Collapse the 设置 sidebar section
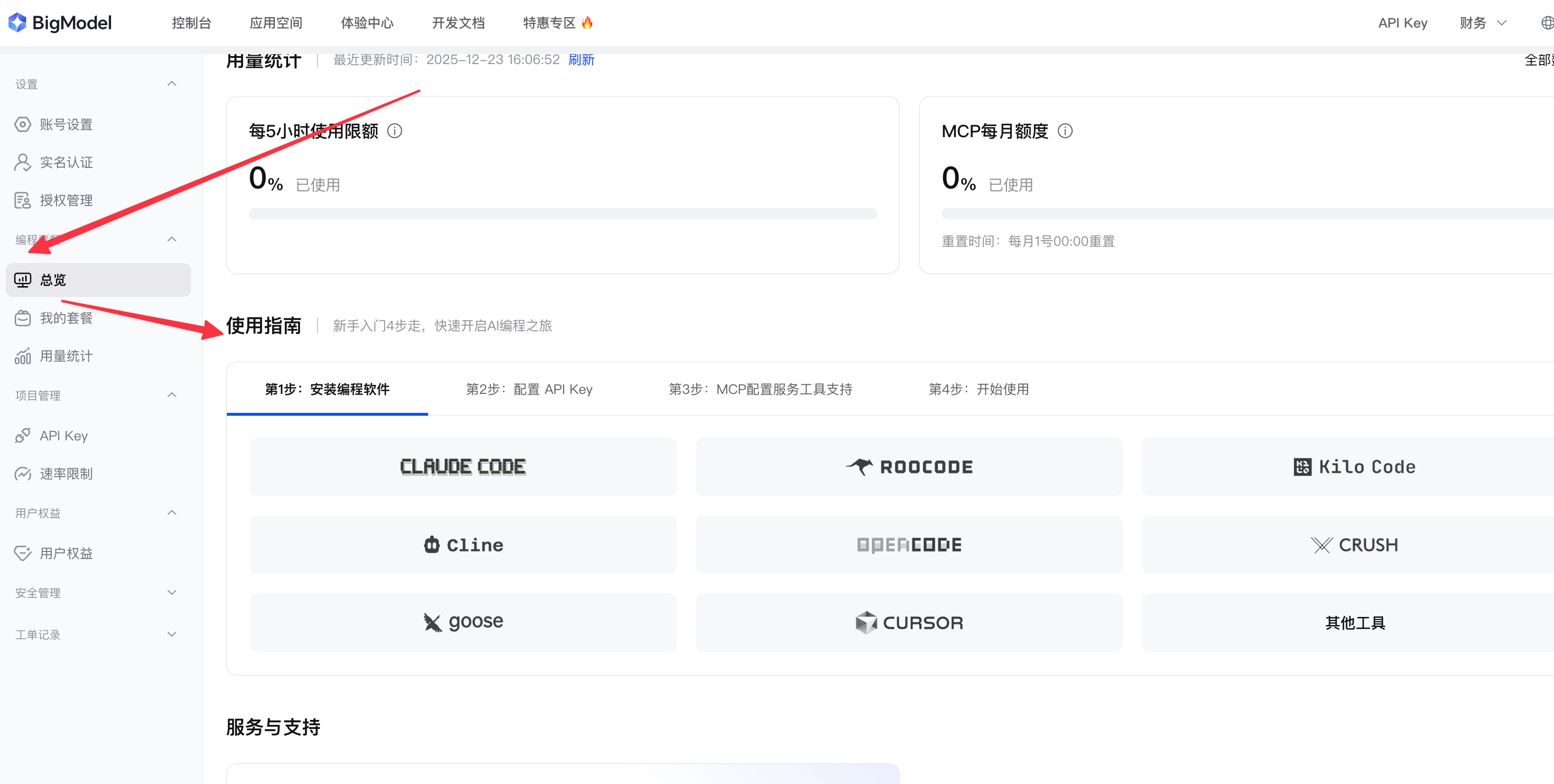Screen dimensions: 1554x784 (171, 84)
